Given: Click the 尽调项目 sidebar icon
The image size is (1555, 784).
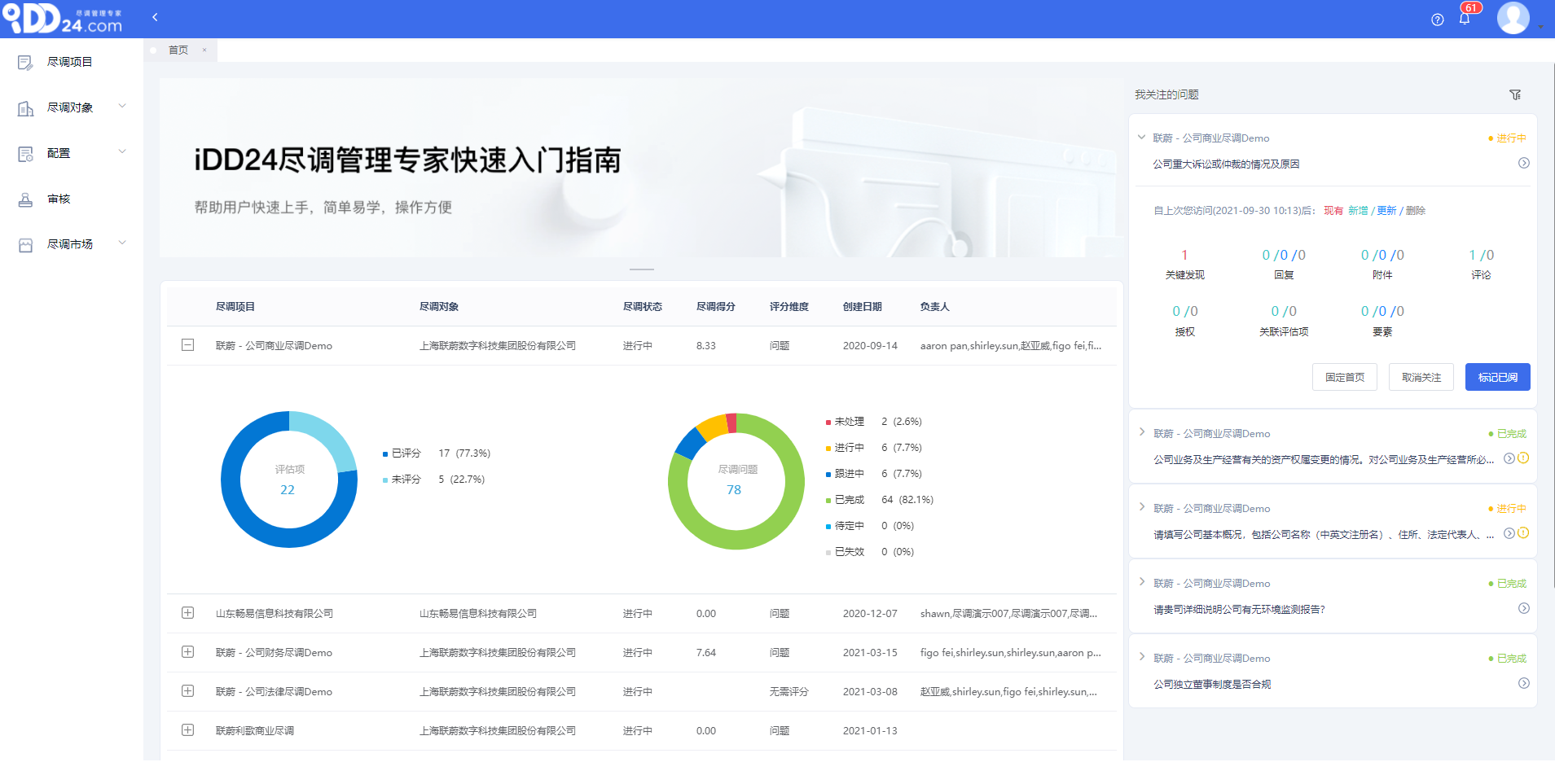Looking at the screenshot, I should [x=25, y=63].
